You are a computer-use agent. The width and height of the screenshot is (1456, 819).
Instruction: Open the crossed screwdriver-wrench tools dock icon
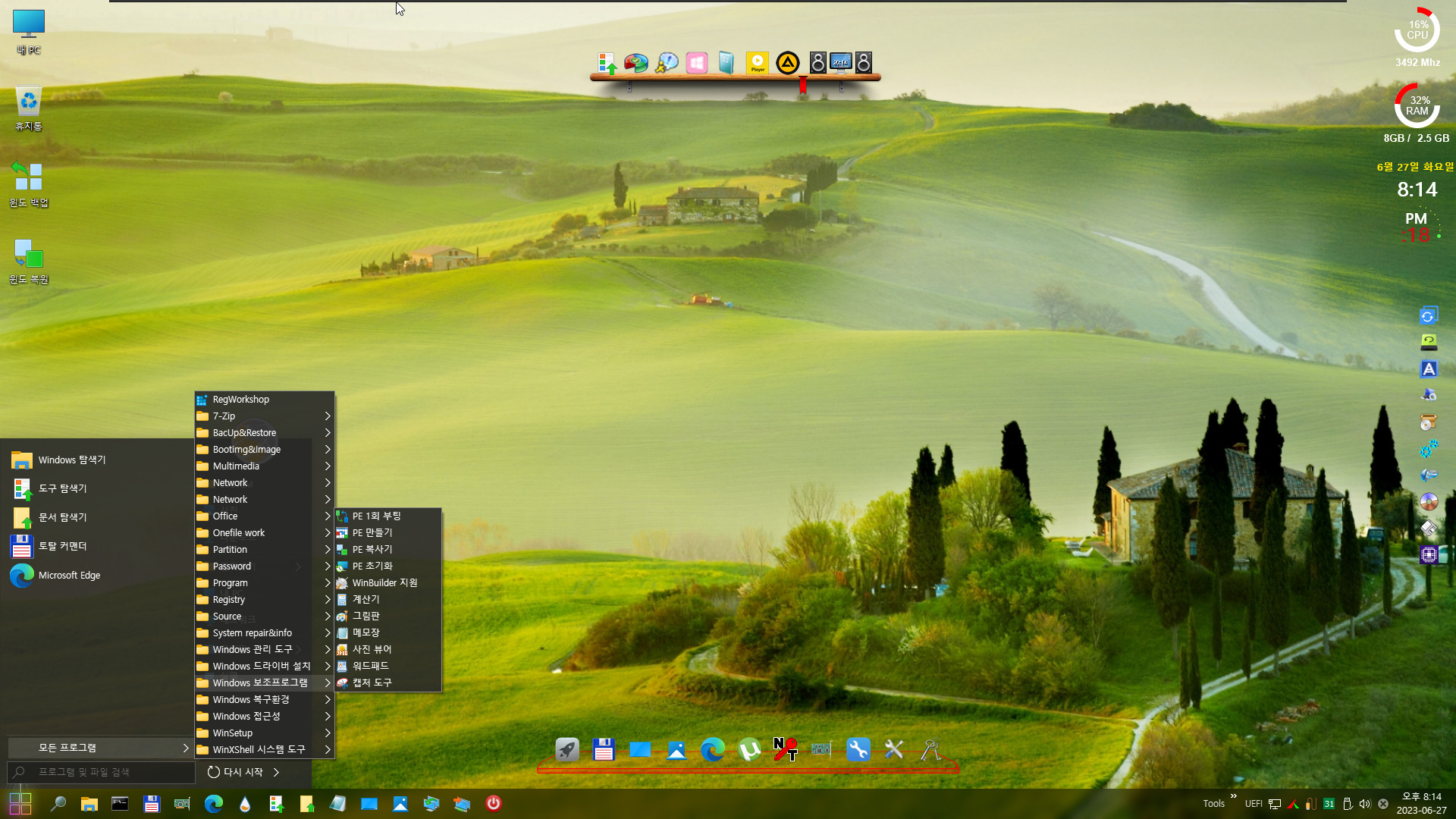[x=894, y=750]
